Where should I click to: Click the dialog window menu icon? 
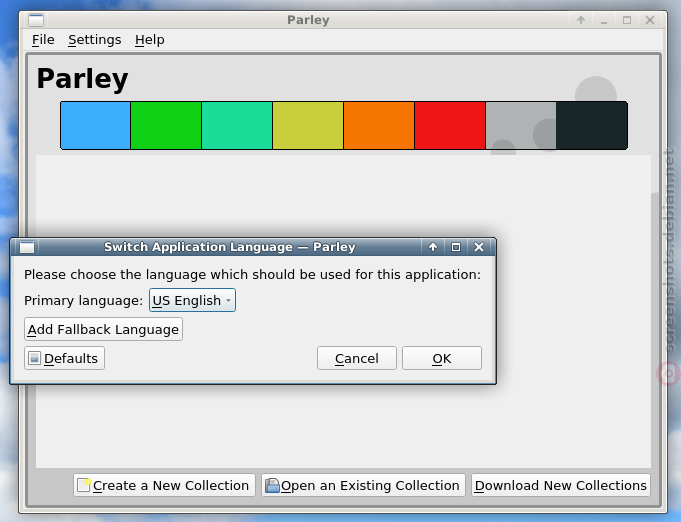click(x=27, y=247)
